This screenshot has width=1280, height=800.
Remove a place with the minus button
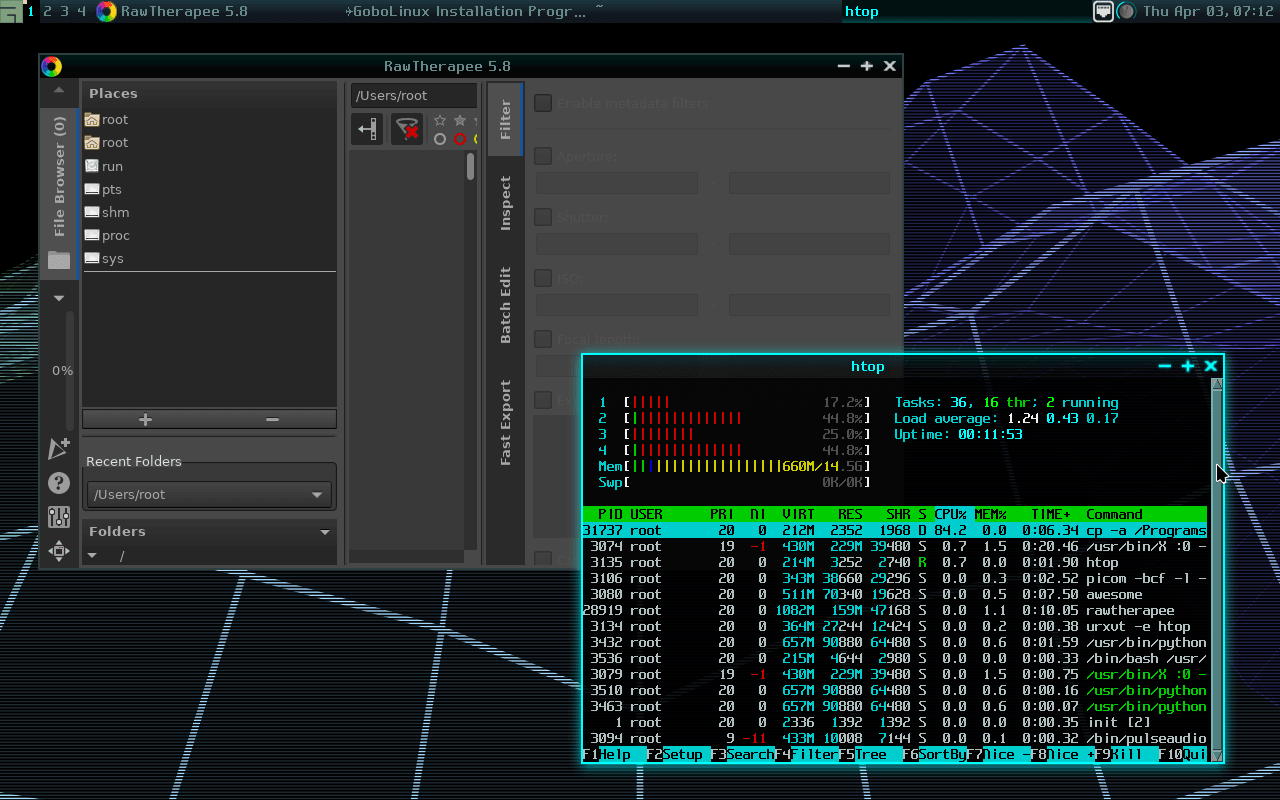click(272, 419)
